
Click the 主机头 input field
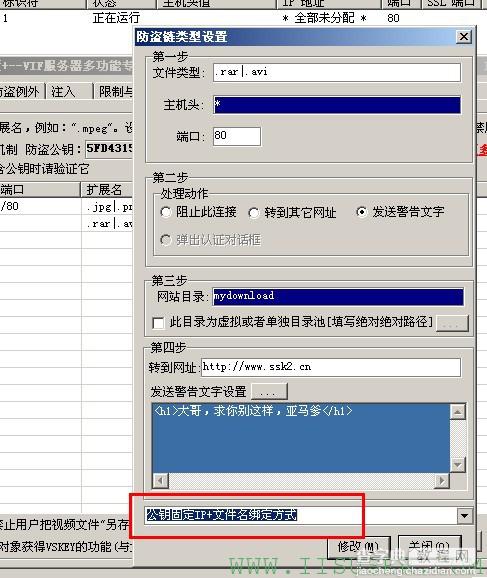337,105
